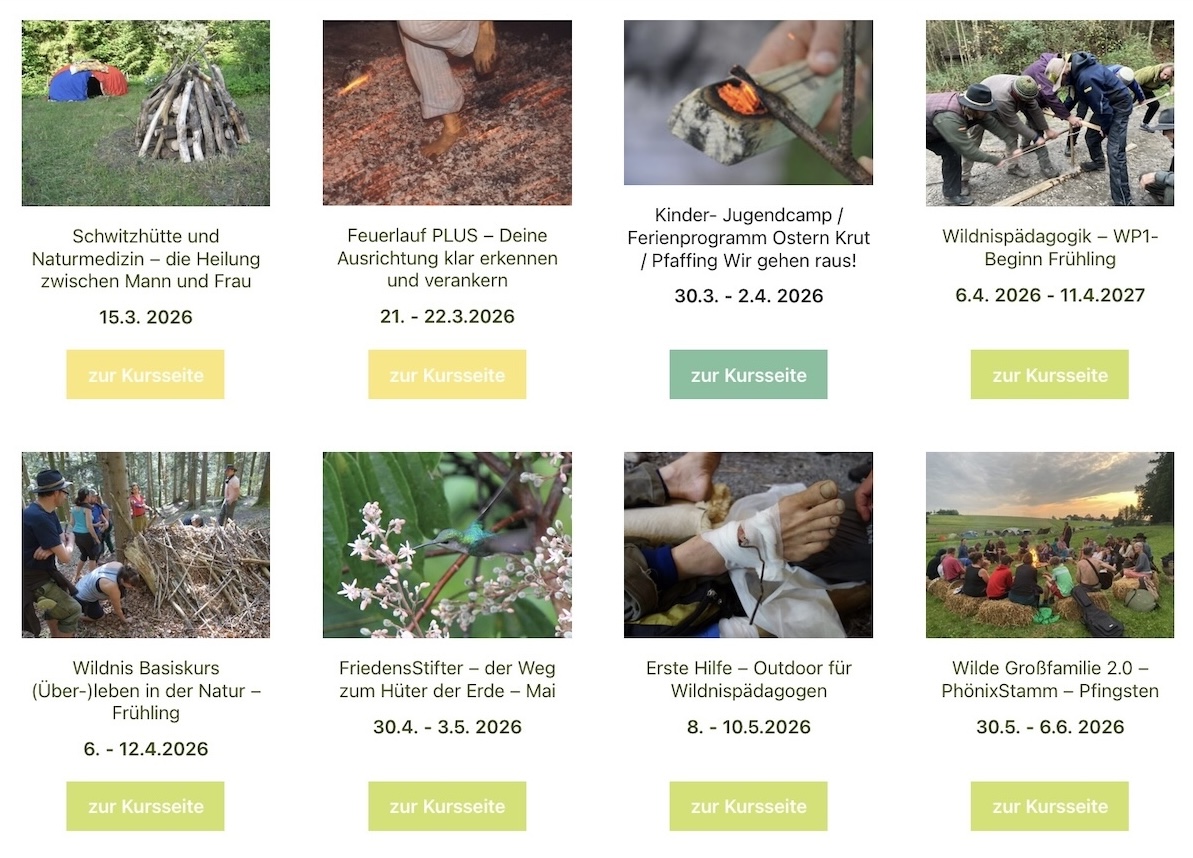This screenshot has height=858, width=1193.
Task: Open the Wildnispädagogik – WP1 title link
Action: point(1049,247)
